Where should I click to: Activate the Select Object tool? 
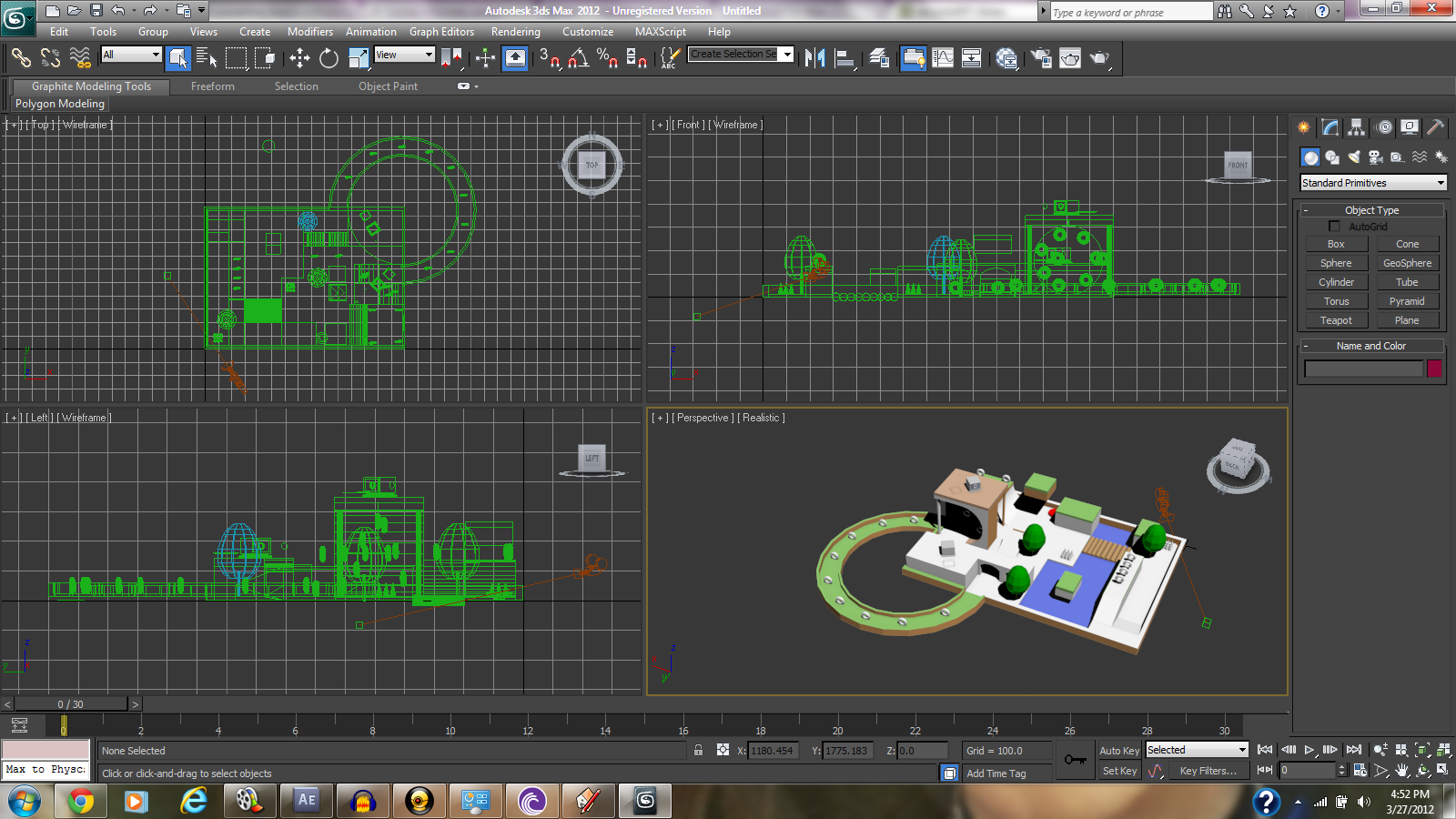[177, 58]
